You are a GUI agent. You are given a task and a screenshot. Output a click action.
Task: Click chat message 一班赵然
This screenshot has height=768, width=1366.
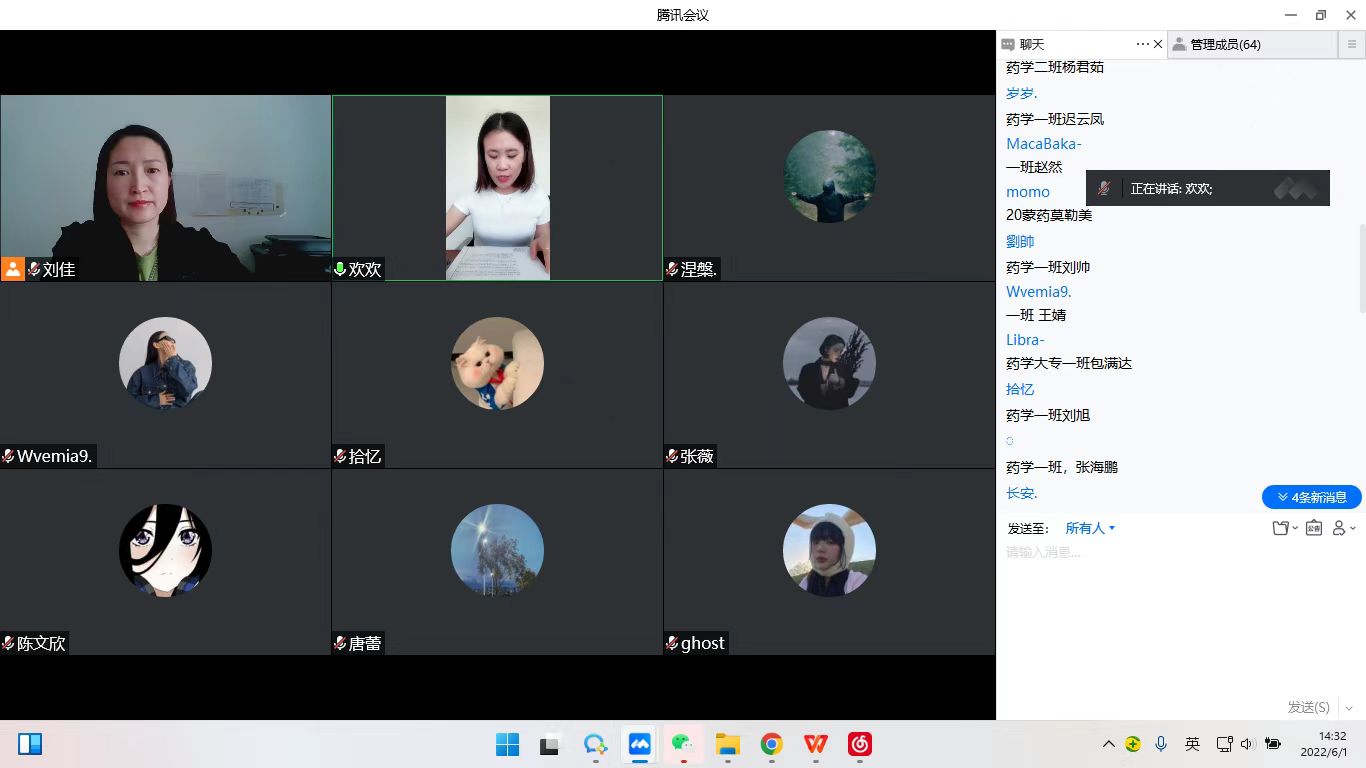[1034, 167]
